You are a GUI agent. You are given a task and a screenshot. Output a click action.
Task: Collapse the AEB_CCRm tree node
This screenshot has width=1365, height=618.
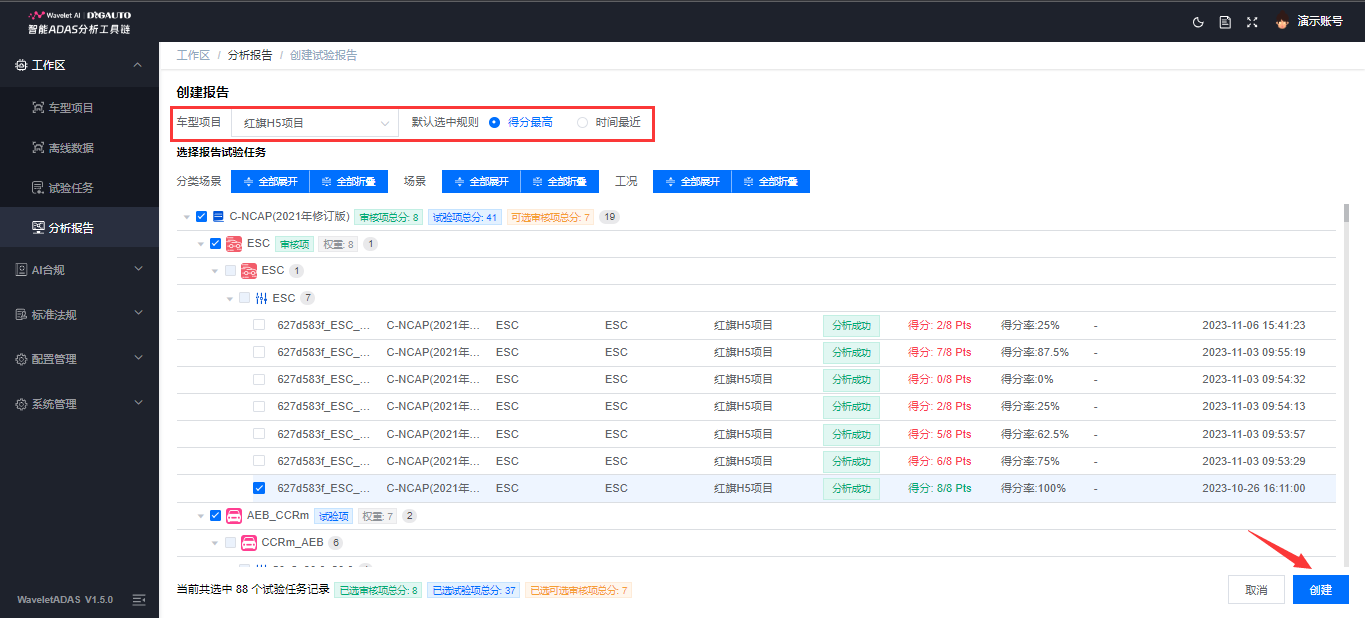(200, 516)
